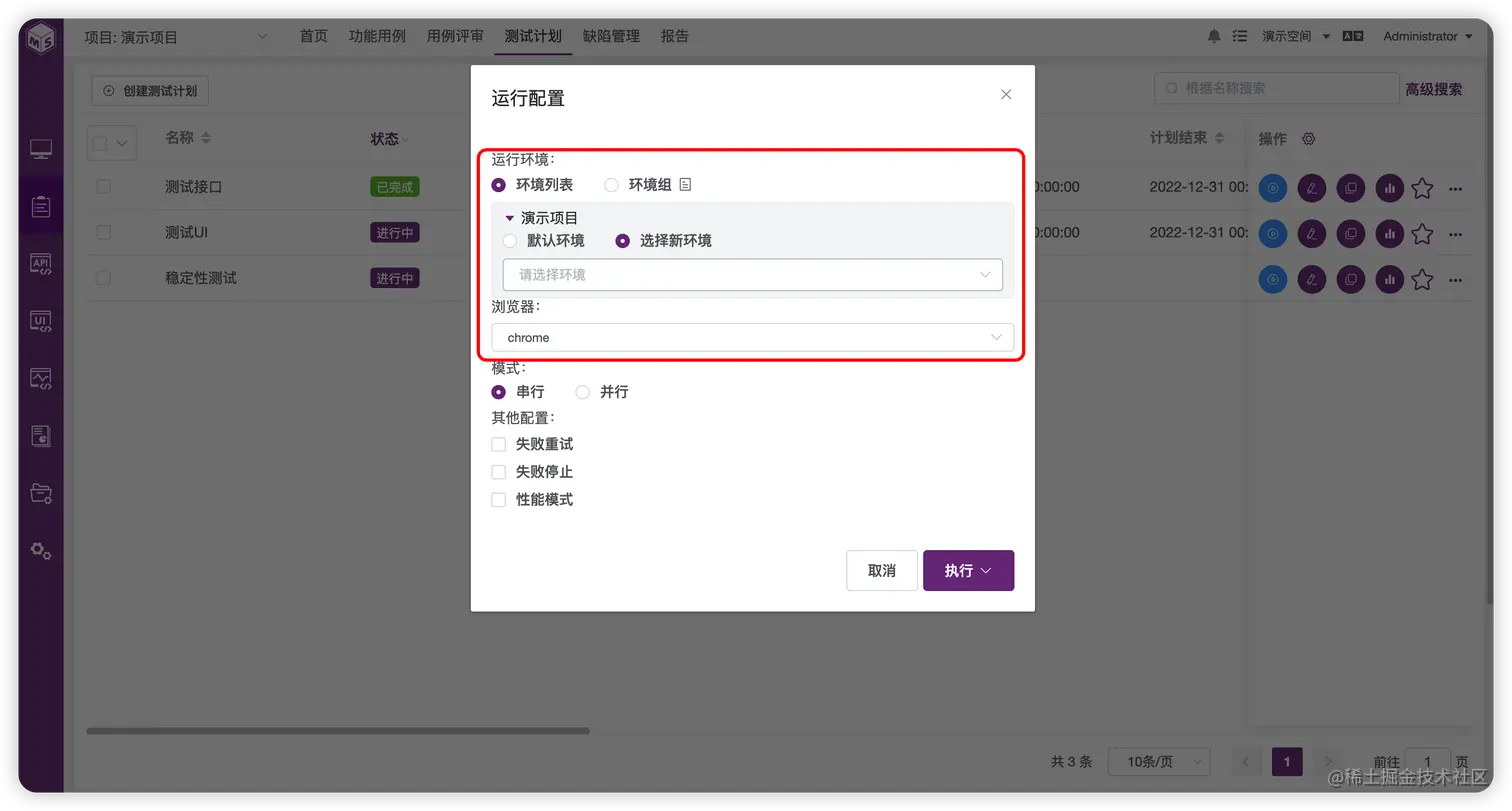Switch to the 缺陷管理 tab
Screen dimensions: 1512x811
[x=613, y=36]
